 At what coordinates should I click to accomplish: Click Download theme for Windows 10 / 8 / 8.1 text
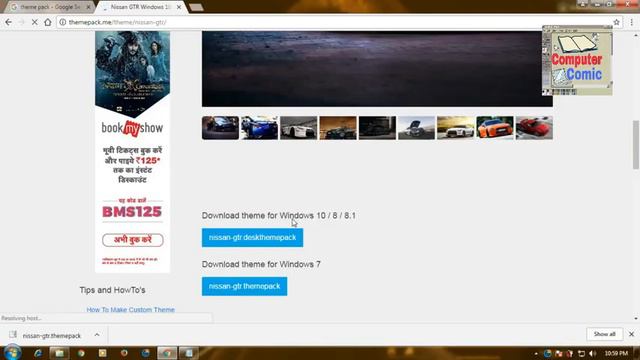(279, 216)
